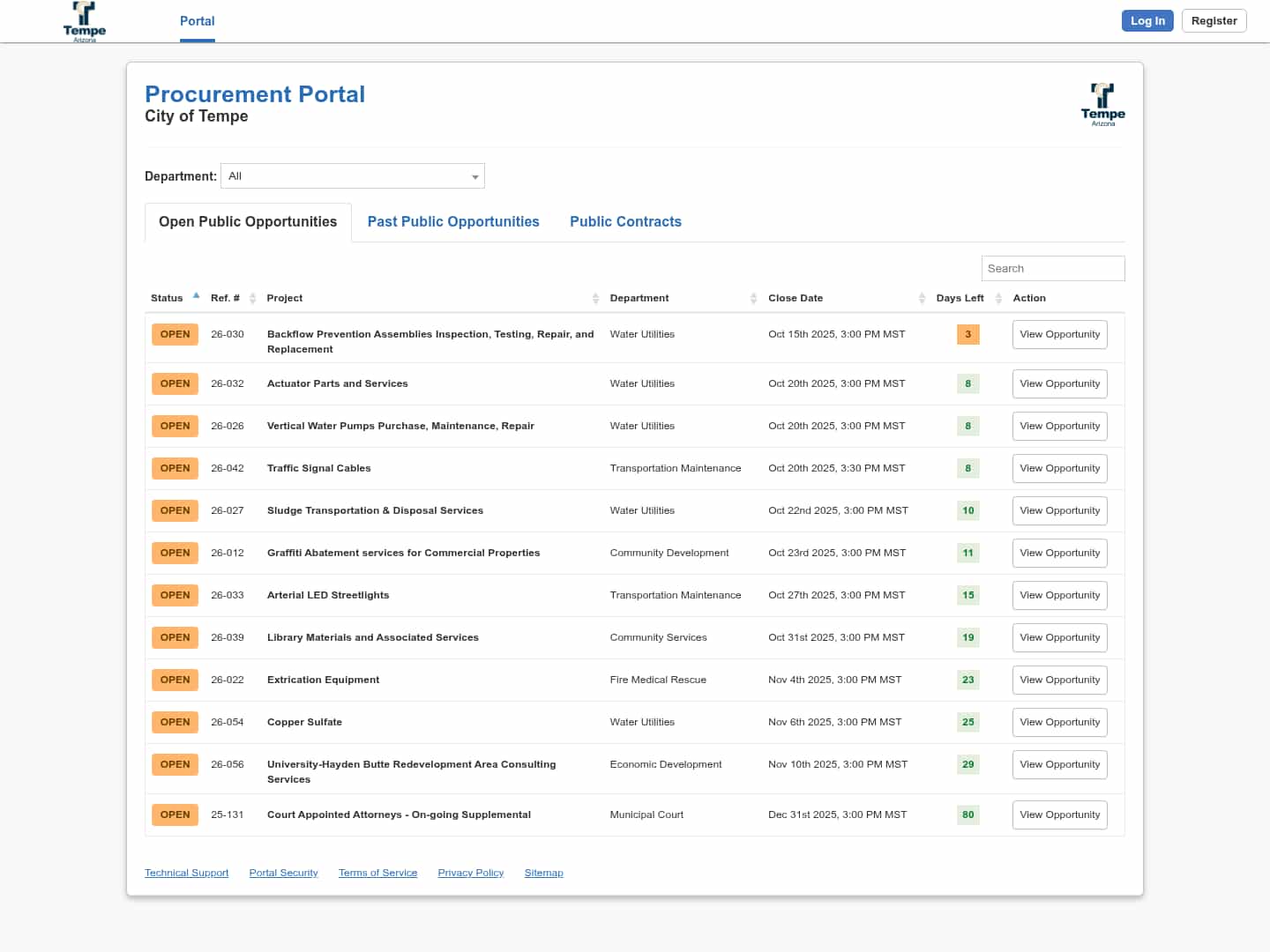Sort table by Status column arrow
The height and width of the screenshot is (952, 1270).
tap(196, 297)
